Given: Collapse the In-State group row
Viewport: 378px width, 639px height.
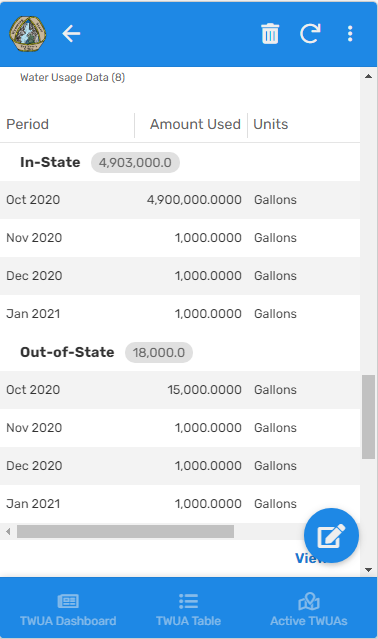Looking at the screenshot, I should pos(180,162).
